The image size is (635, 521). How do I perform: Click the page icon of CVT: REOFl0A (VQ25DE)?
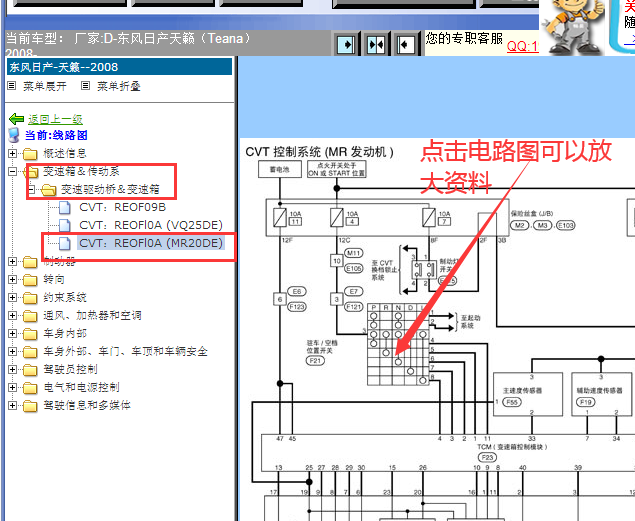[x=65, y=225]
